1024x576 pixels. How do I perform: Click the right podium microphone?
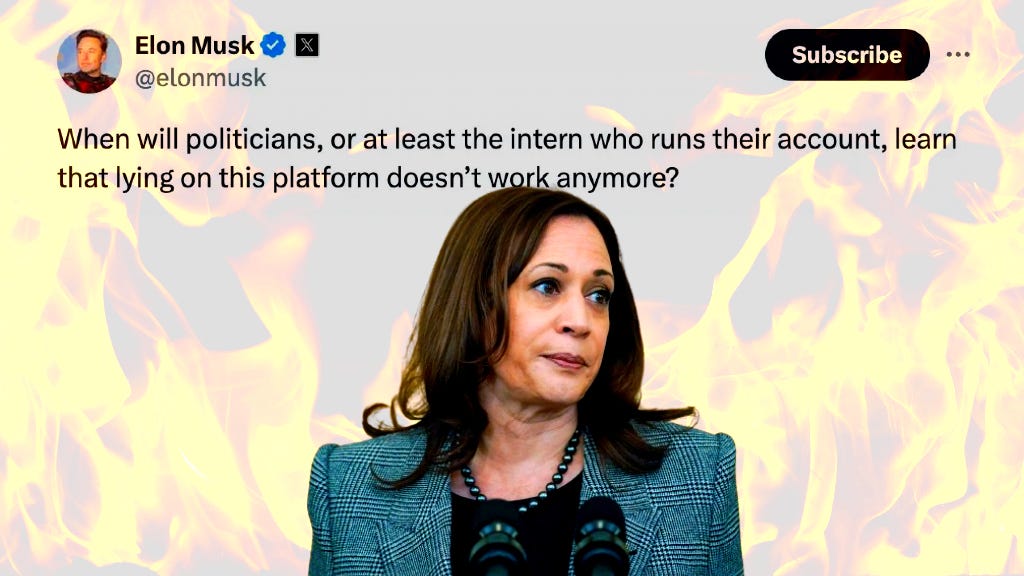point(601,537)
